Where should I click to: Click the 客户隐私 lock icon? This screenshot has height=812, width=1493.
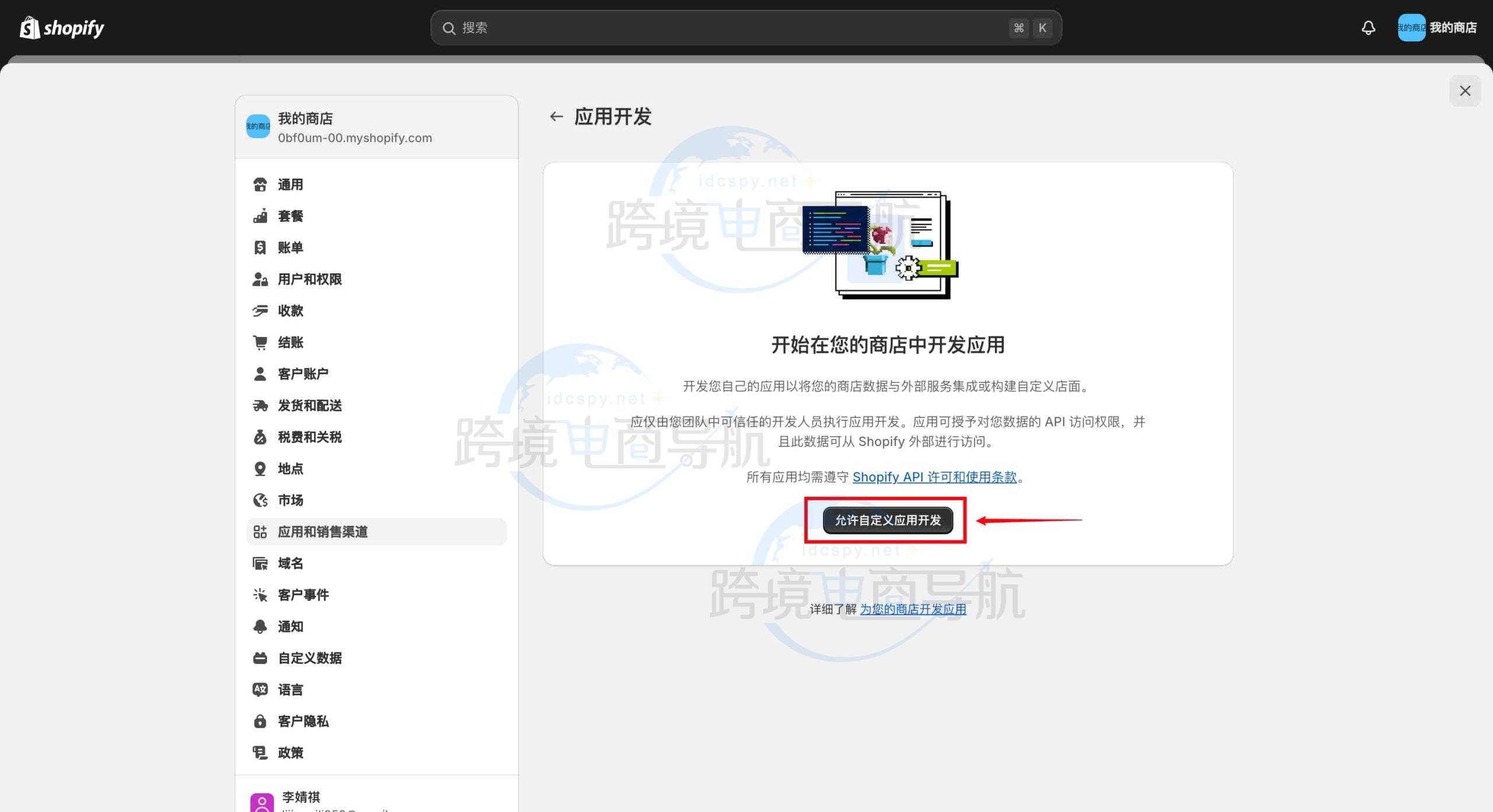pos(260,721)
